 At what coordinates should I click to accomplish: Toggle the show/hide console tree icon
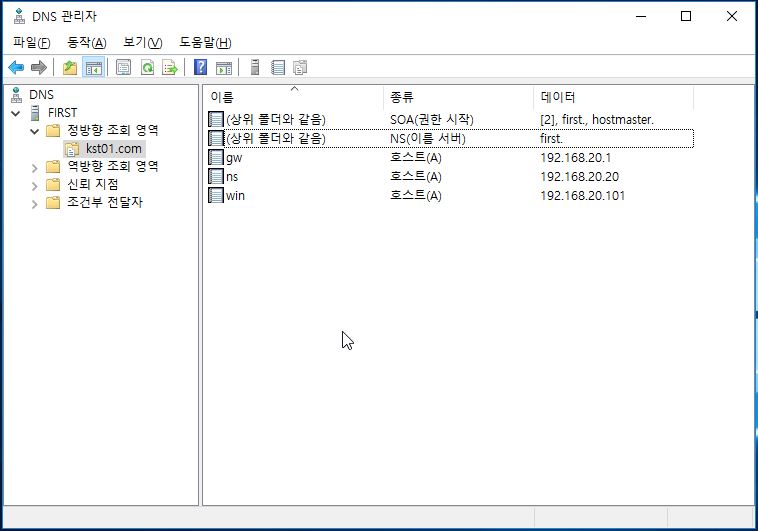(x=93, y=67)
